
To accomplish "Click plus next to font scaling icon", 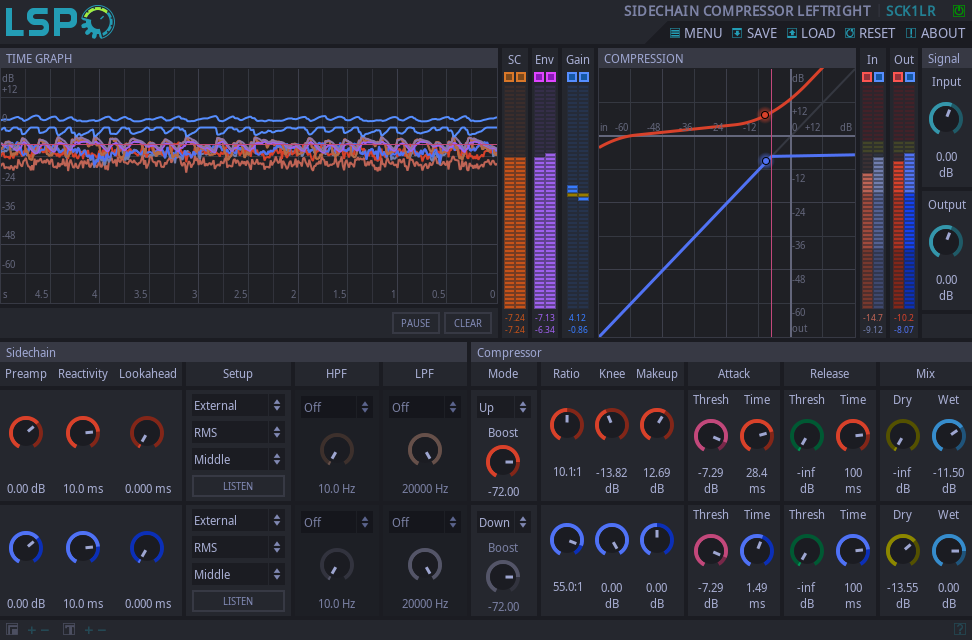I will 89,630.
